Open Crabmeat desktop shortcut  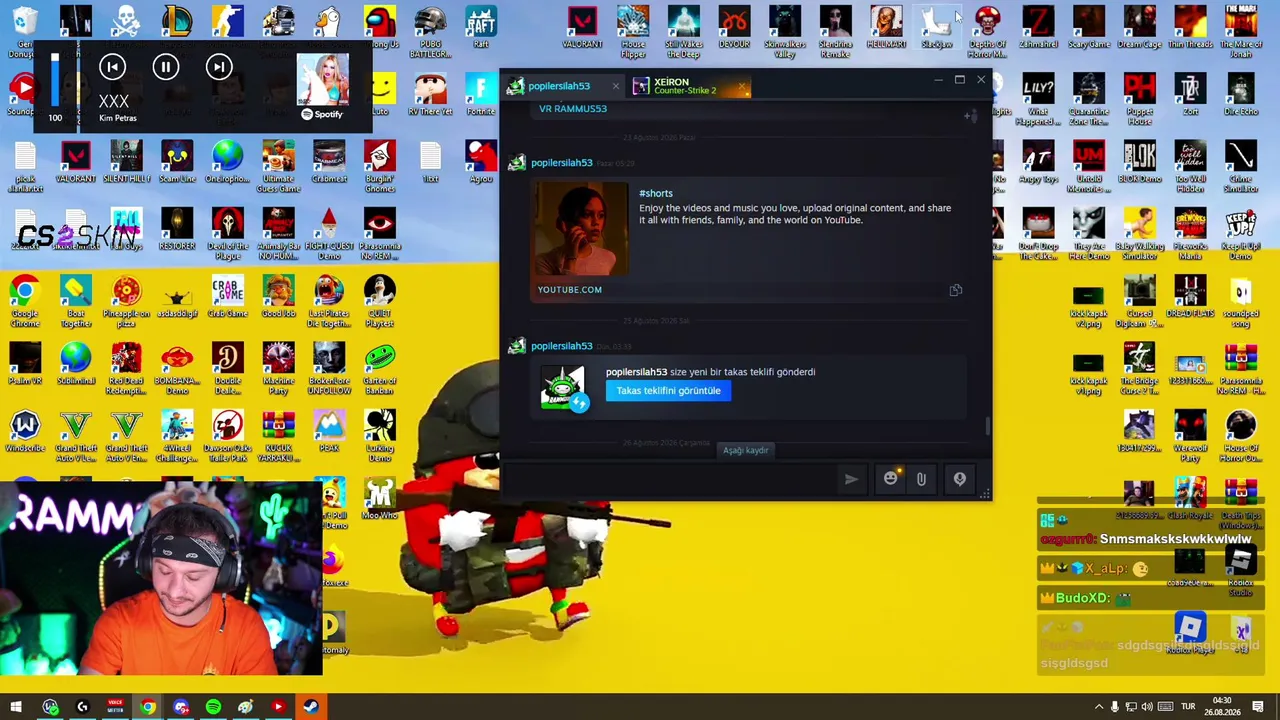329,162
